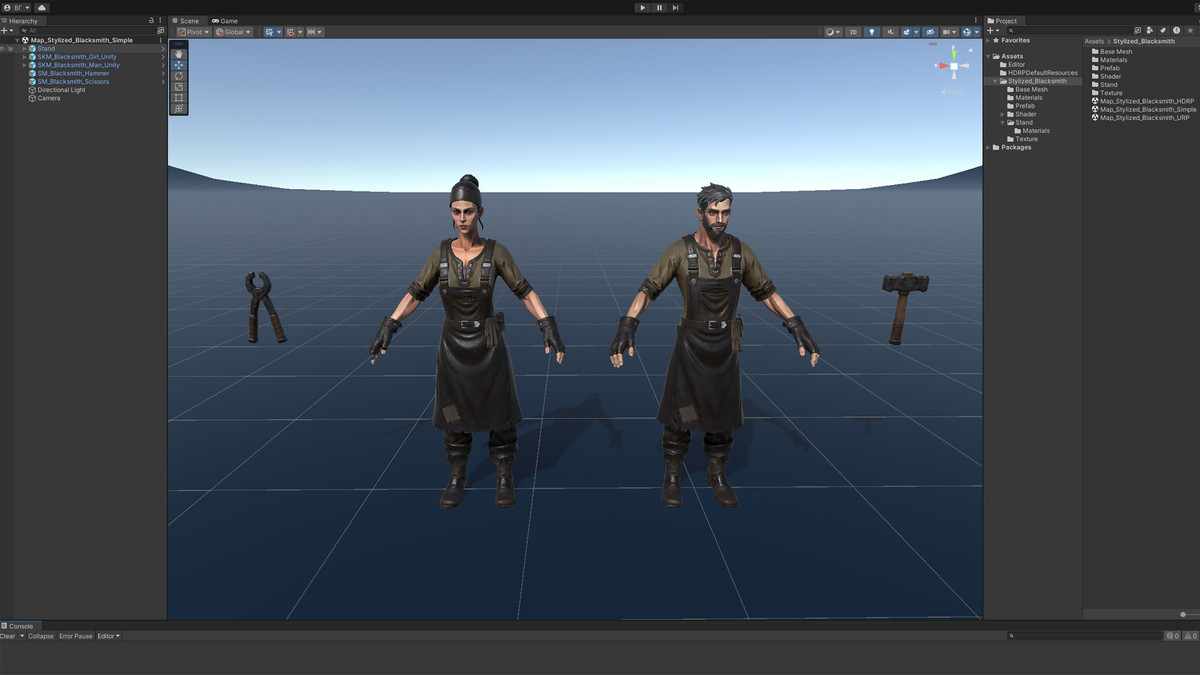The height and width of the screenshot is (675, 1200).
Task: Open the prefab arrow for the Stand row
Action: click(x=163, y=49)
